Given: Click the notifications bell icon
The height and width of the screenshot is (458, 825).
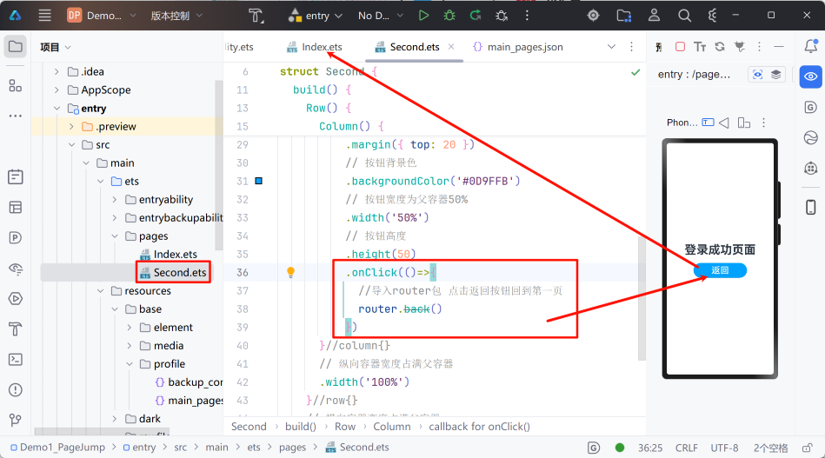Looking at the screenshot, I should point(811,46).
